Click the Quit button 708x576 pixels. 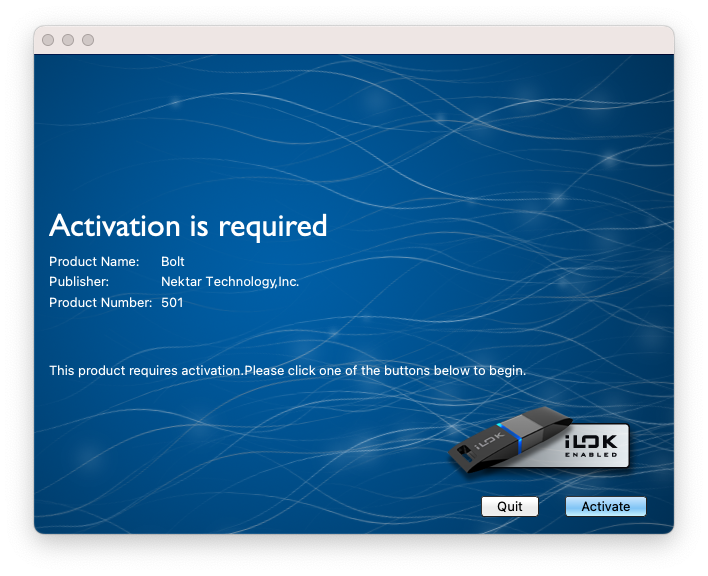[510, 506]
